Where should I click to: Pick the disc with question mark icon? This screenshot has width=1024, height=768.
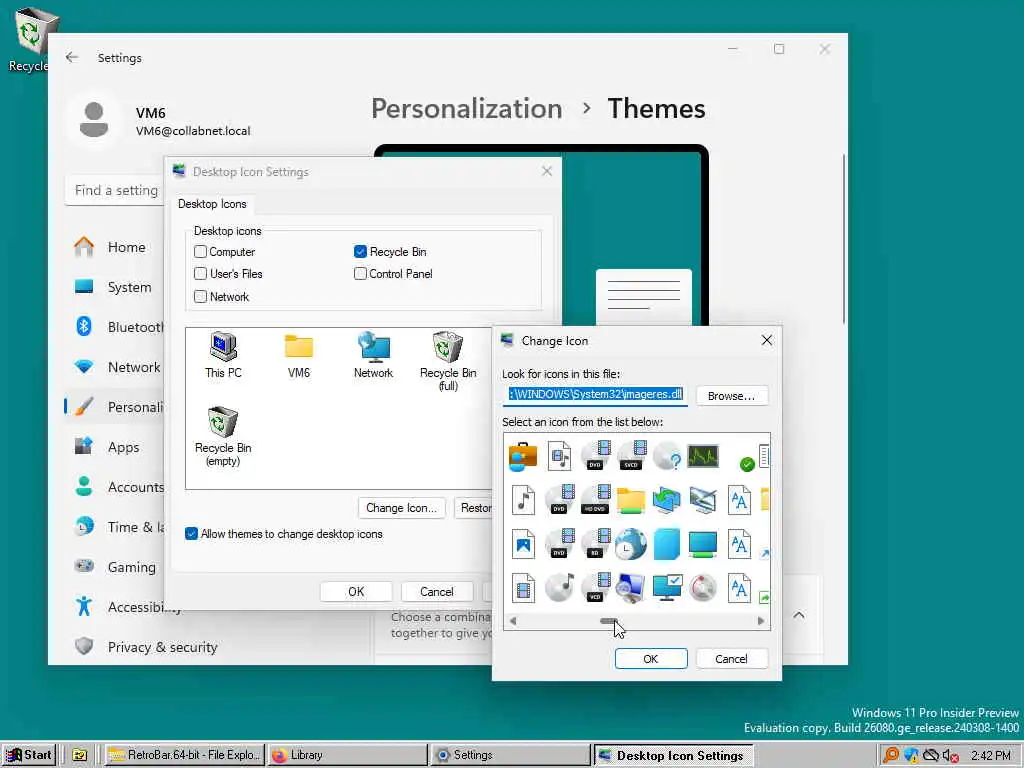[x=667, y=456]
